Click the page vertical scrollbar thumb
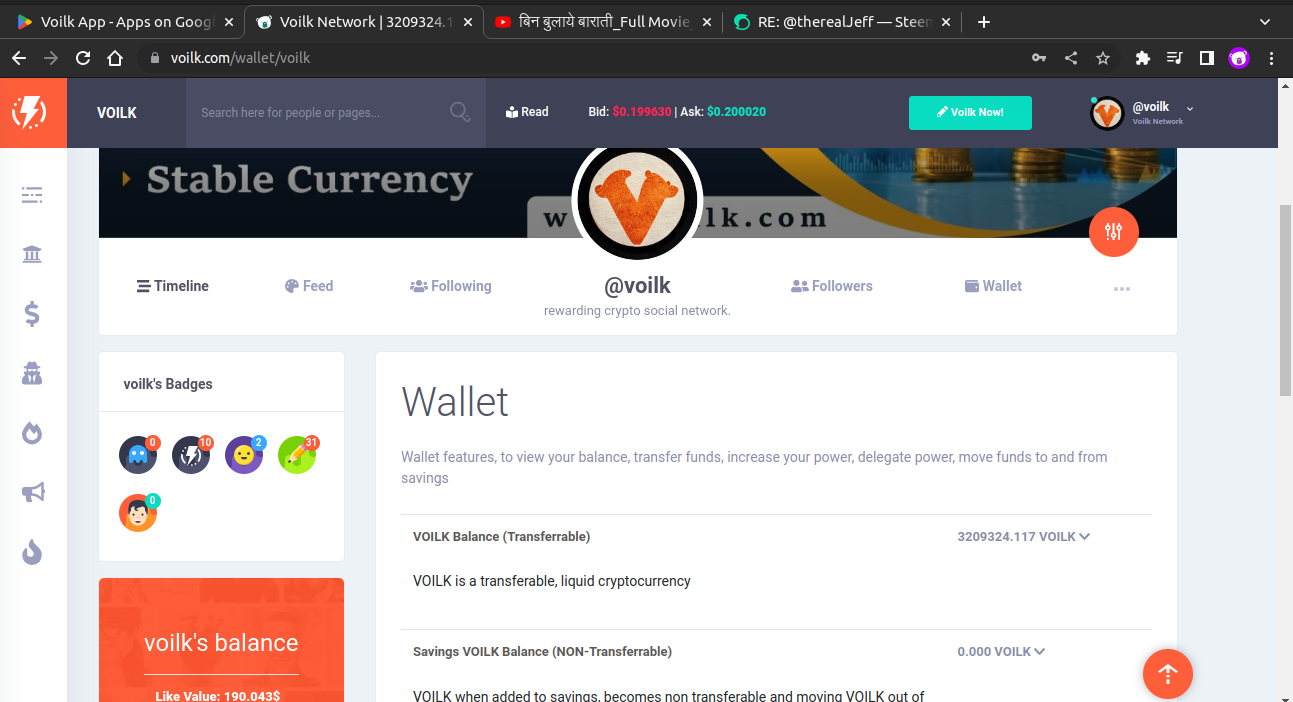Image resolution: width=1293 pixels, height=702 pixels. click(1286, 300)
